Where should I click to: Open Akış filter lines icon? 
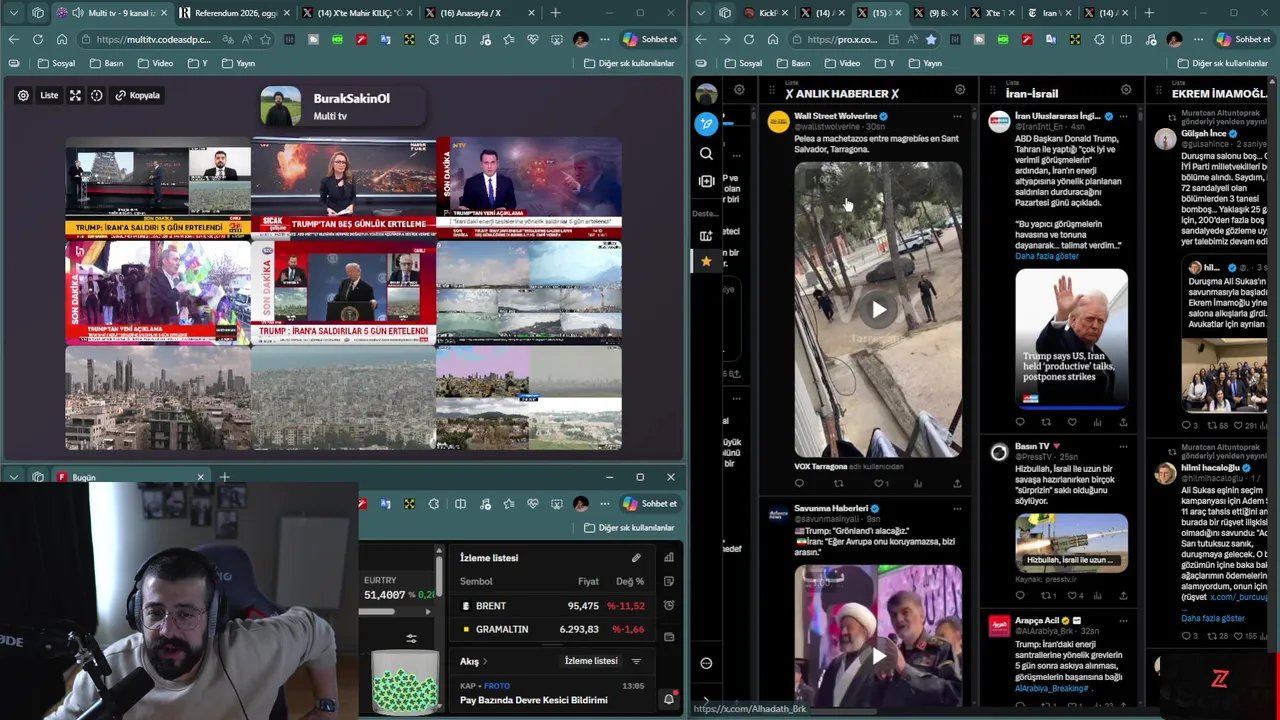pyautogui.click(x=636, y=661)
